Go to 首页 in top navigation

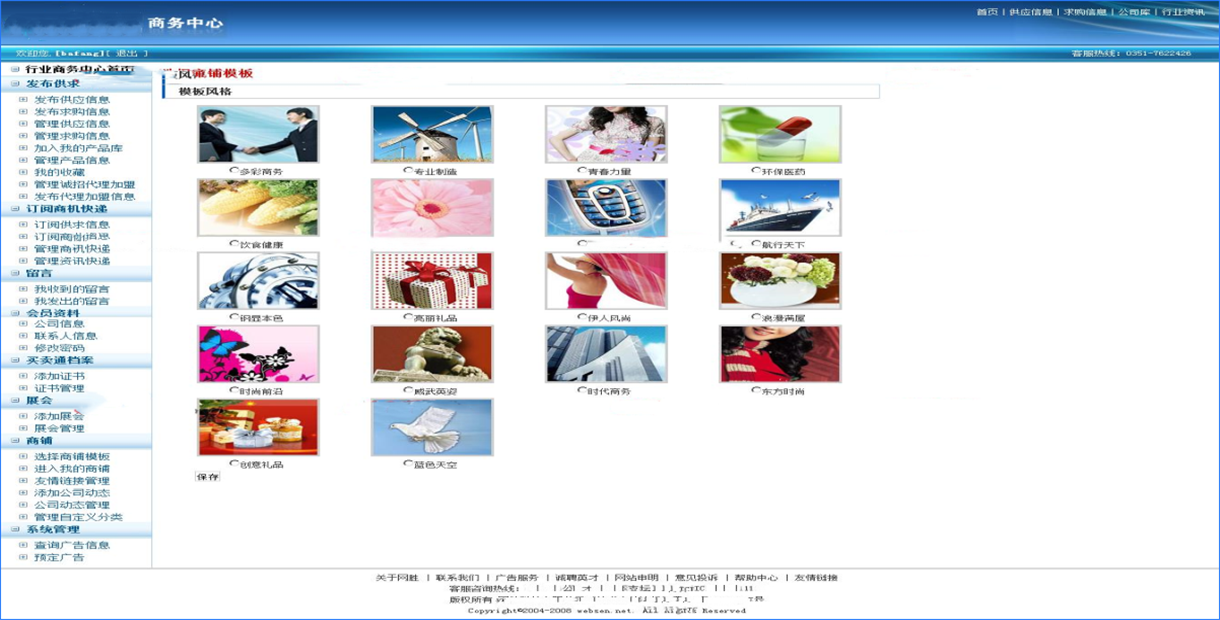(987, 12)
